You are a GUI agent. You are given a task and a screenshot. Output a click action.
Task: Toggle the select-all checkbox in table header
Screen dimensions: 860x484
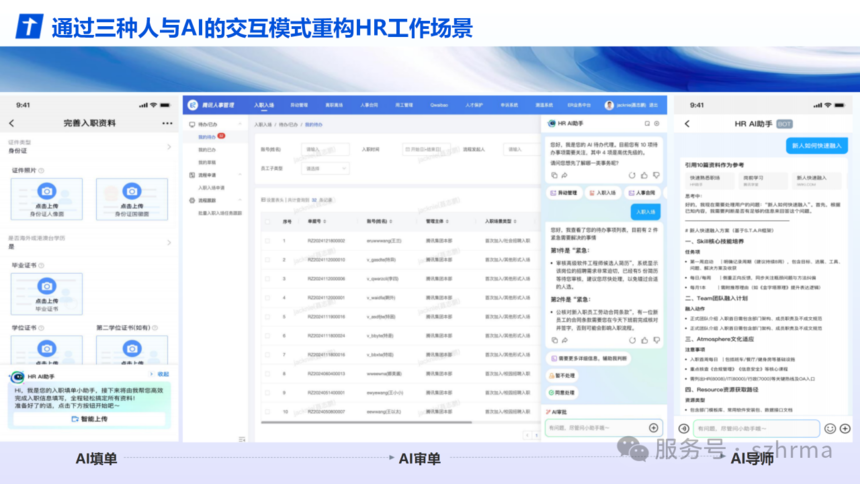click(266, 222)
